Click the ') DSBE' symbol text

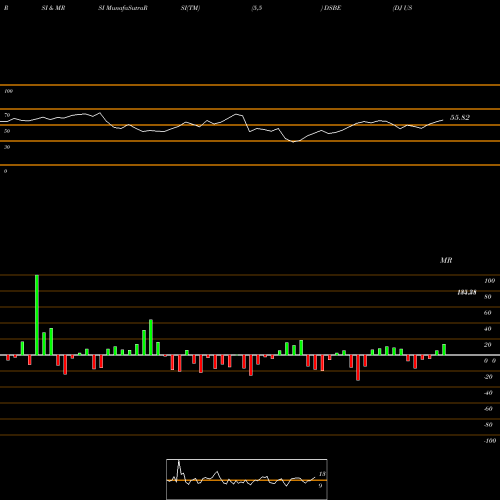[331, 8]
